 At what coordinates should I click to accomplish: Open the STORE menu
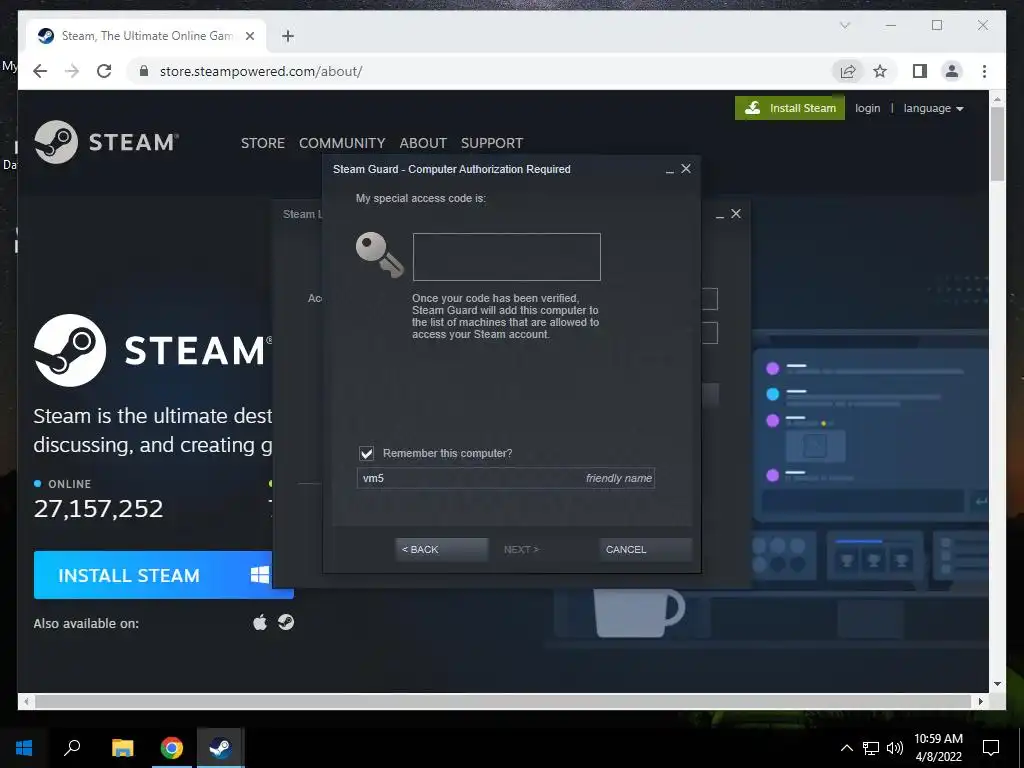pos(263,143)
